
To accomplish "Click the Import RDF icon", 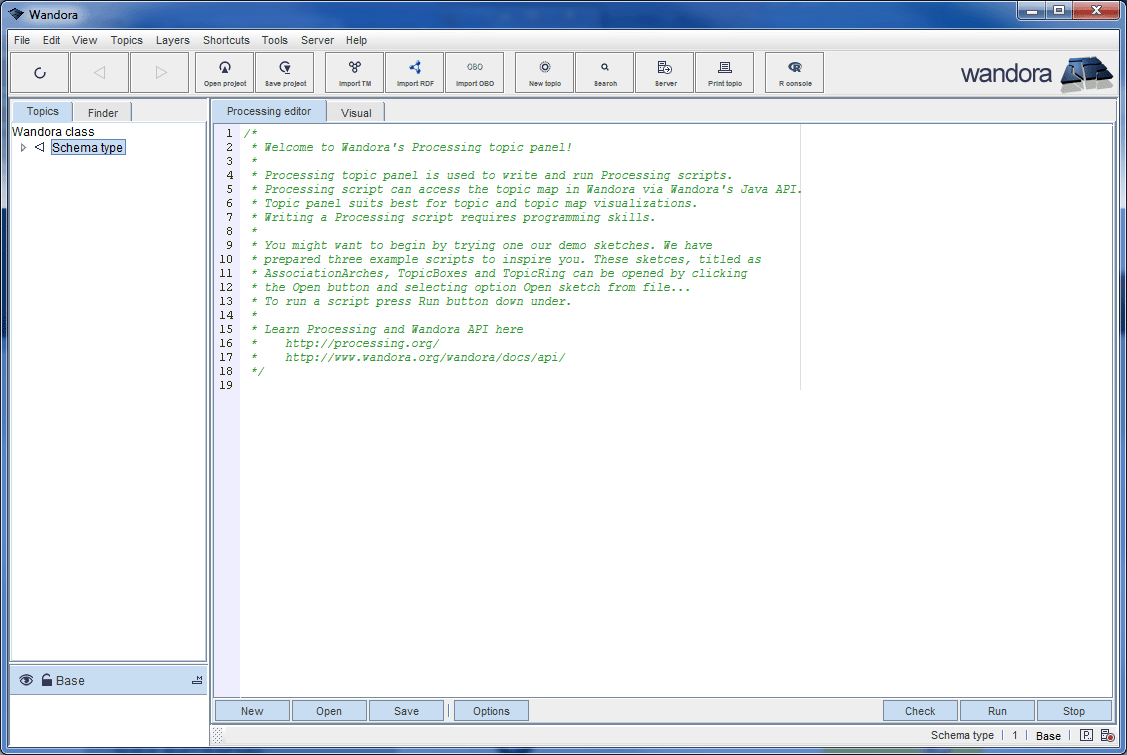I will (x=414, y=71).
